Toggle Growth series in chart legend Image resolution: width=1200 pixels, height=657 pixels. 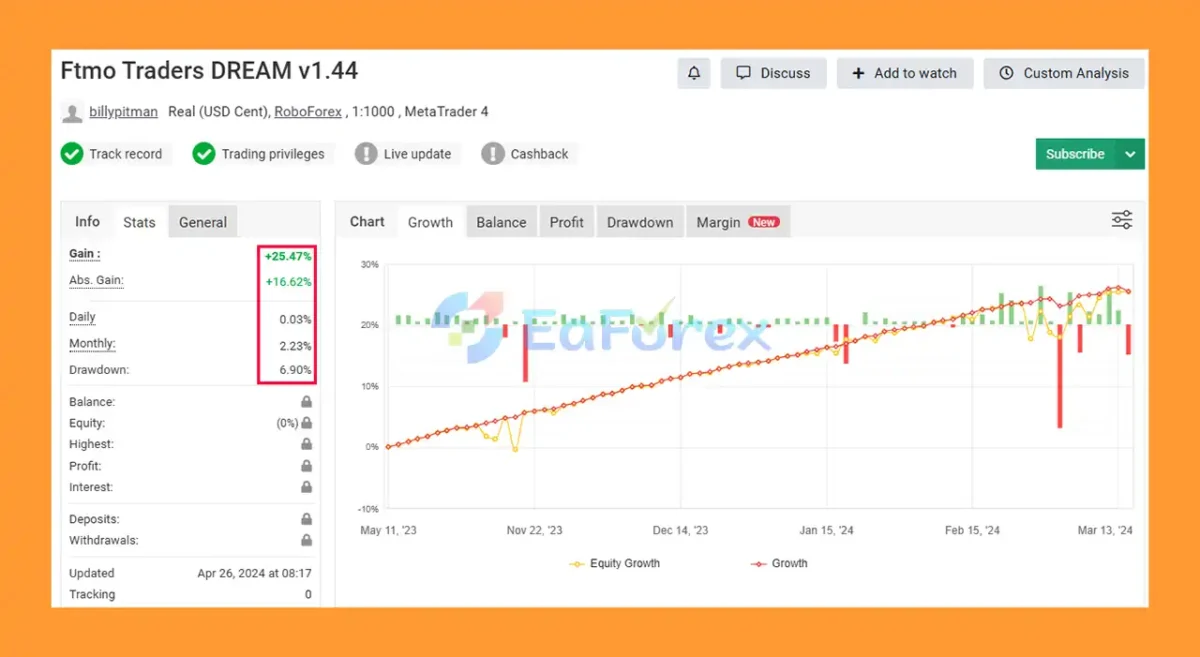[x=779, y=564]
